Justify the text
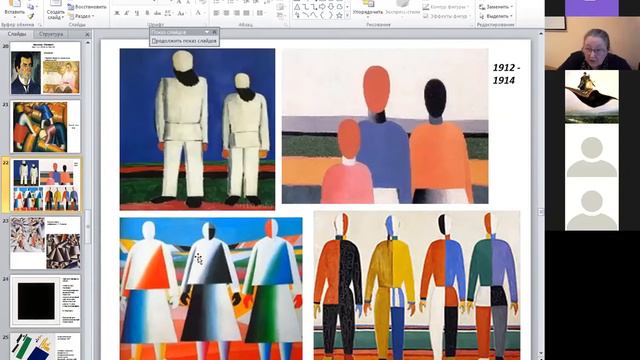 [247, 13]
